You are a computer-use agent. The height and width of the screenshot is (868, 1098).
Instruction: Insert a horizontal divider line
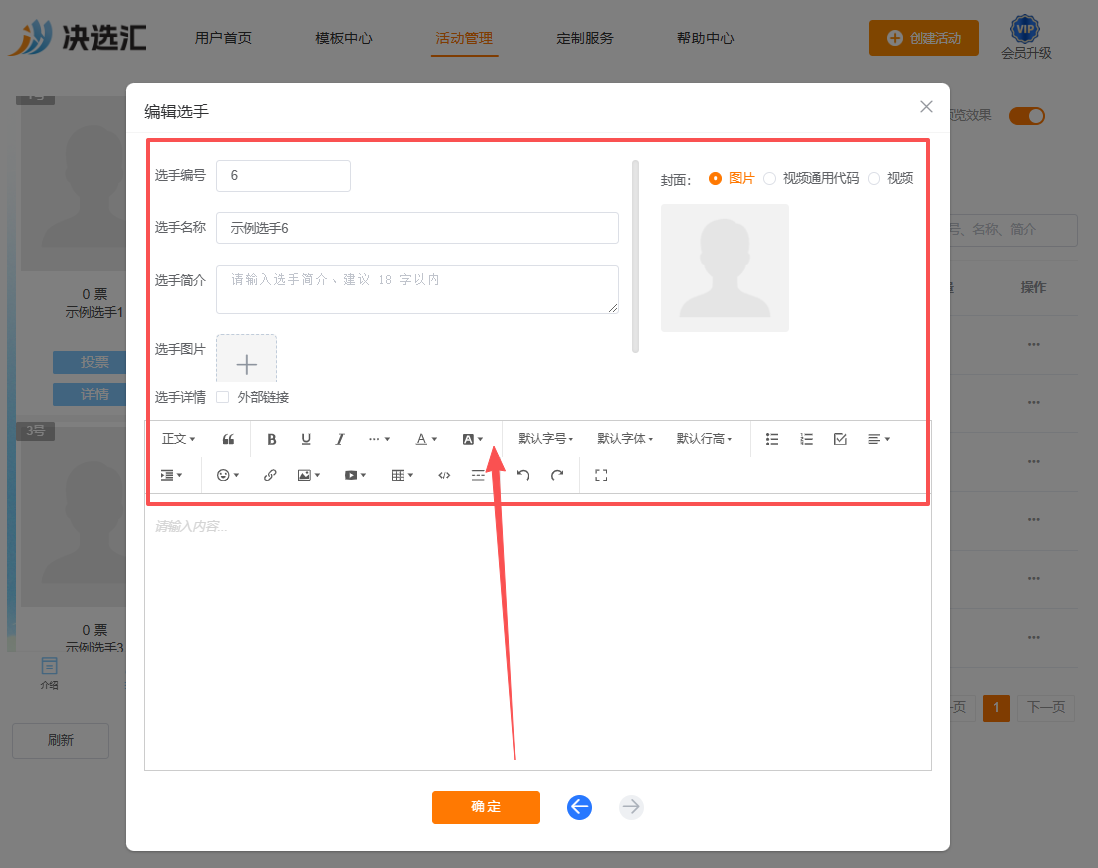pos(478,475)
